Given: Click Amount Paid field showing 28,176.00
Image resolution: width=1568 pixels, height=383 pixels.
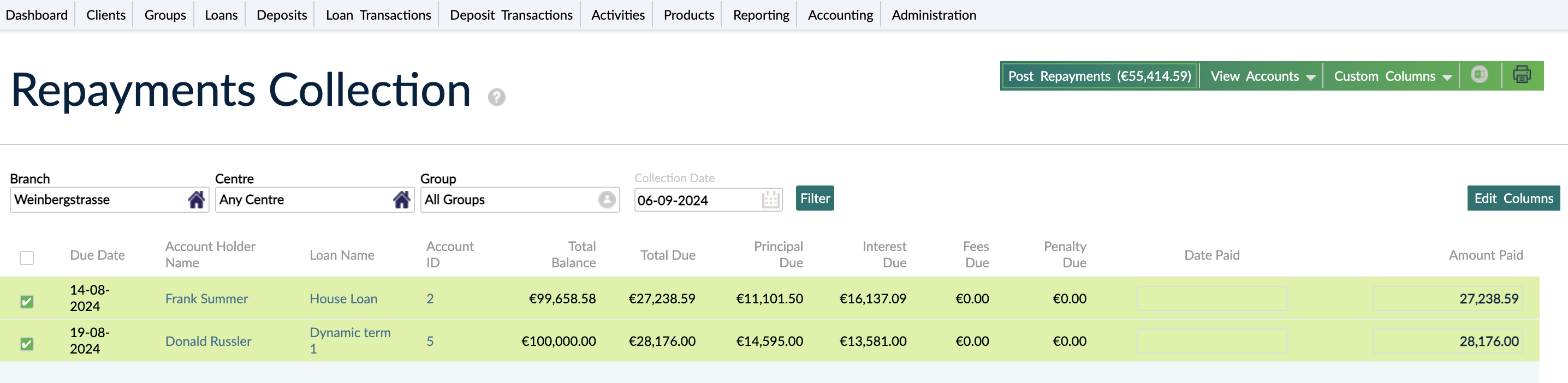Looking at the screenshot, I should point(1447,341).
